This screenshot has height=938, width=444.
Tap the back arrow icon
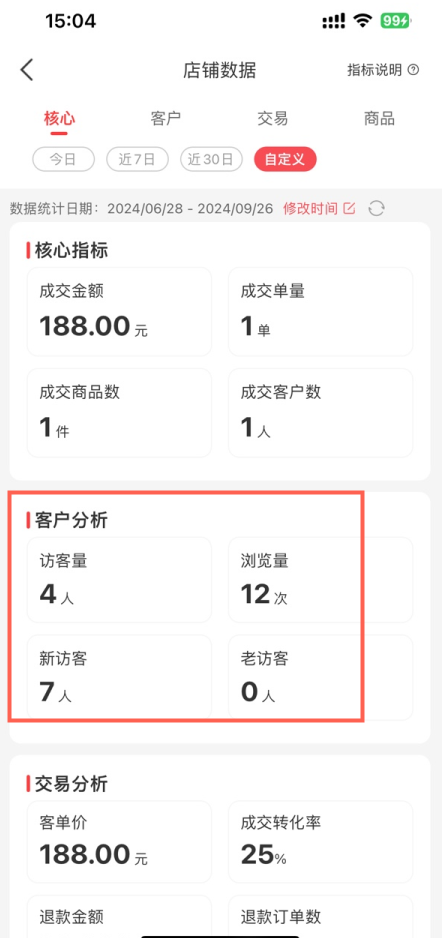27,70
